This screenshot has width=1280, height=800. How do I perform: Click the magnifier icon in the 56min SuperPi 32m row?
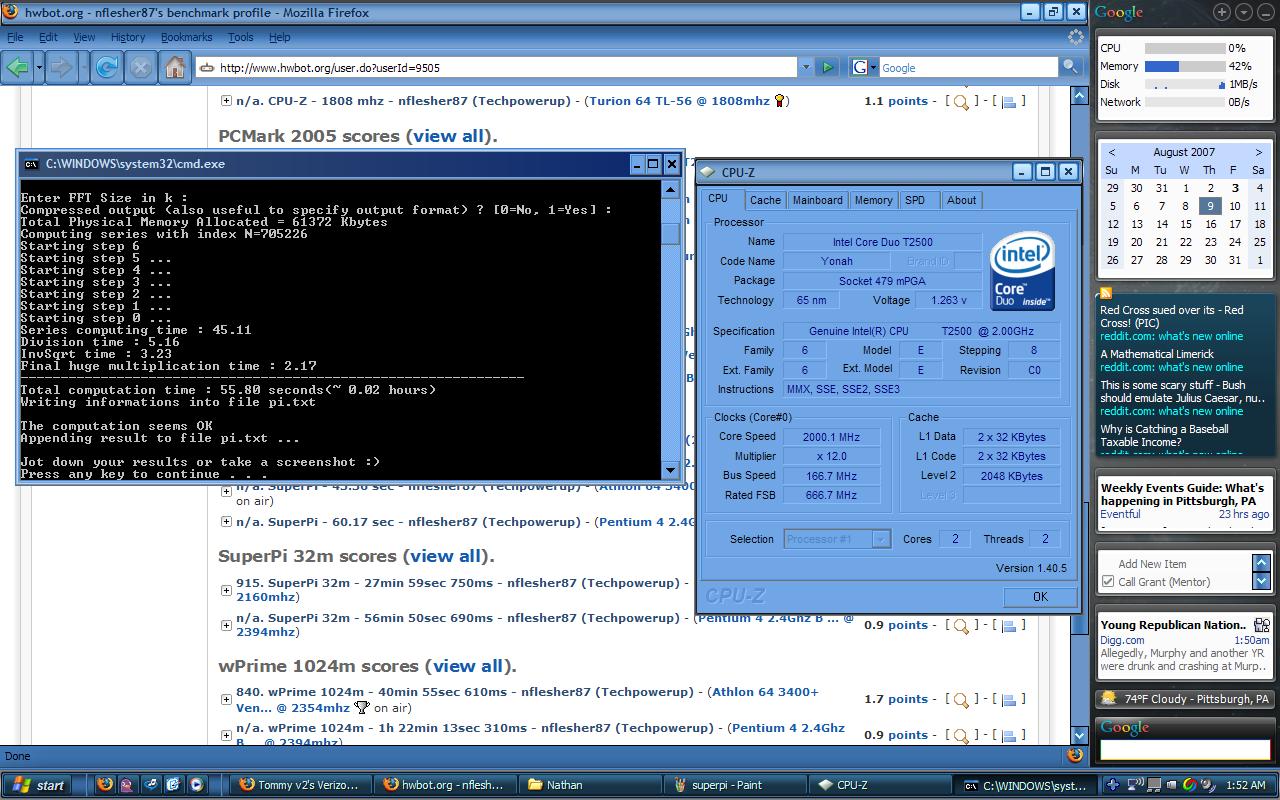click(x=961, y=626)
